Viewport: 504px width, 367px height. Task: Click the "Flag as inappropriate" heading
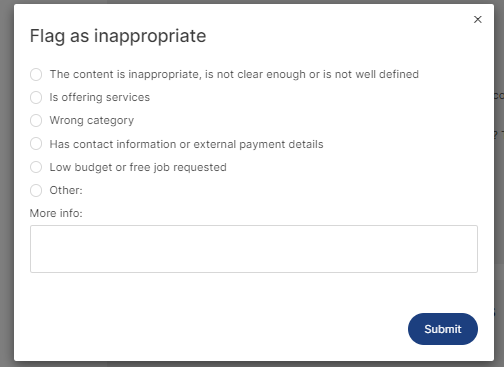click(x=118, y=36)
